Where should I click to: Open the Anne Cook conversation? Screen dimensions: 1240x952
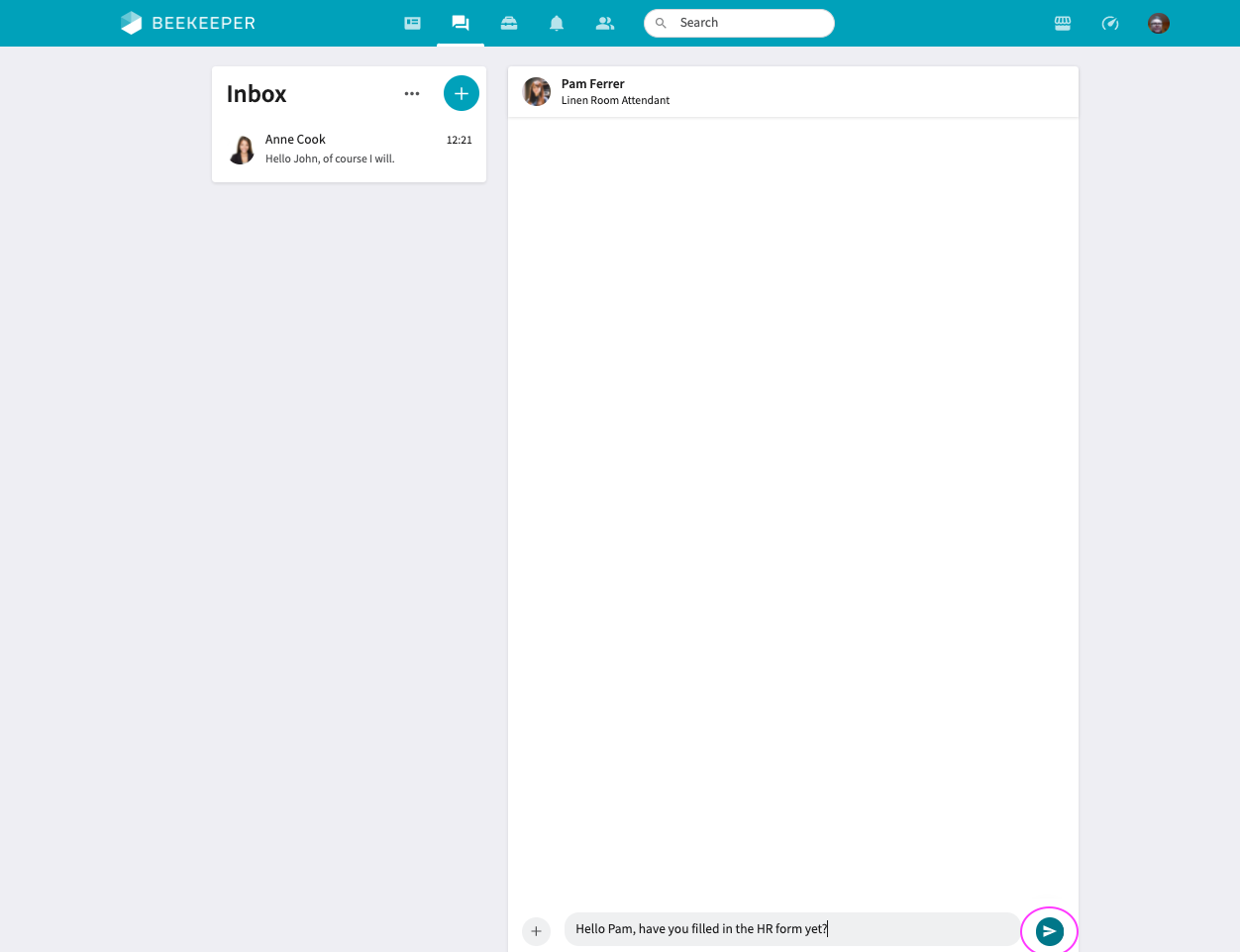click(x=349, y=149)
